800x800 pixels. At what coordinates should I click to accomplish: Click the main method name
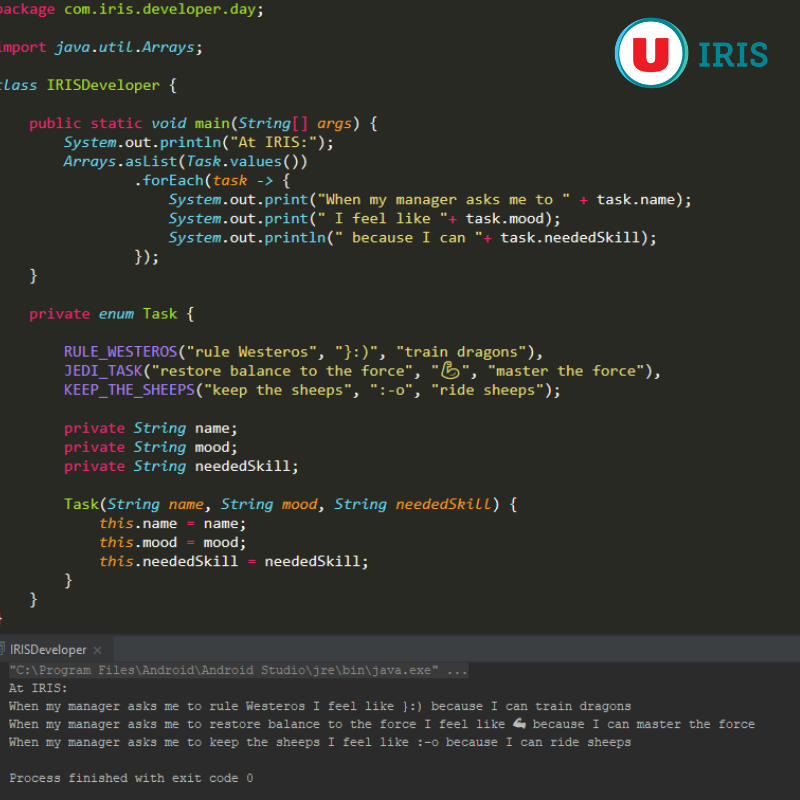point(212,123)
